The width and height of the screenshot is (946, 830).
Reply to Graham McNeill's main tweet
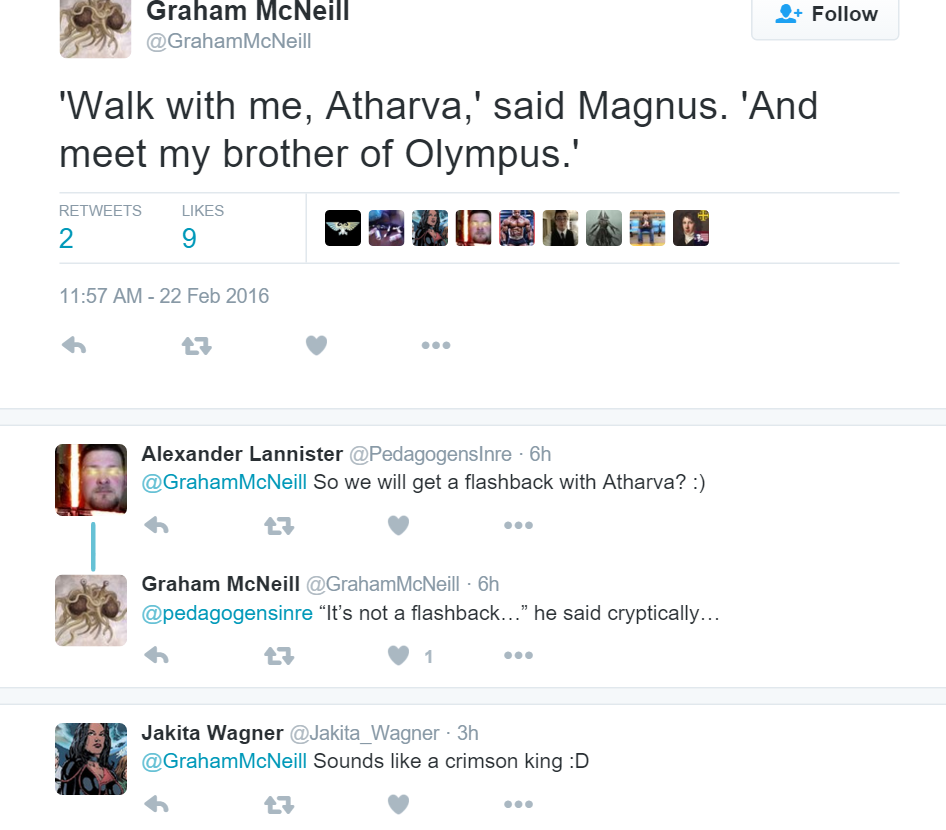point(74,345)
